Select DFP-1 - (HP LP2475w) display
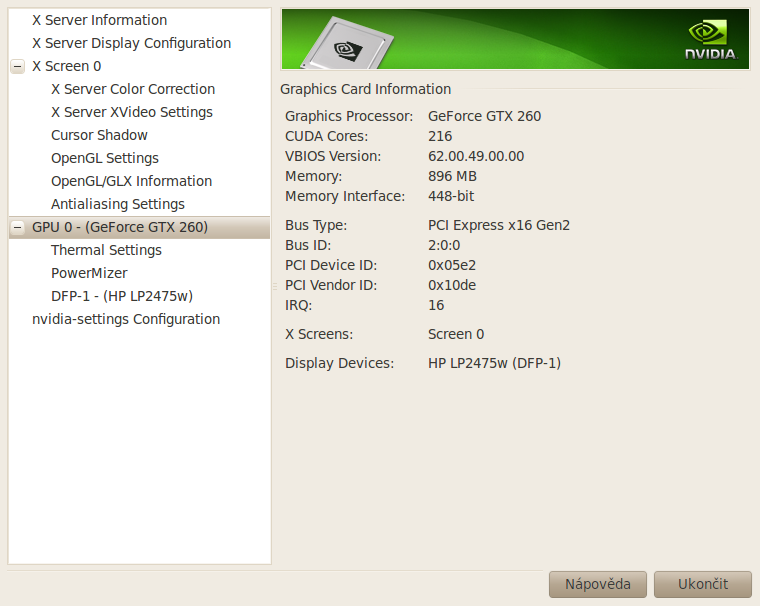 (x=122, y=296)
